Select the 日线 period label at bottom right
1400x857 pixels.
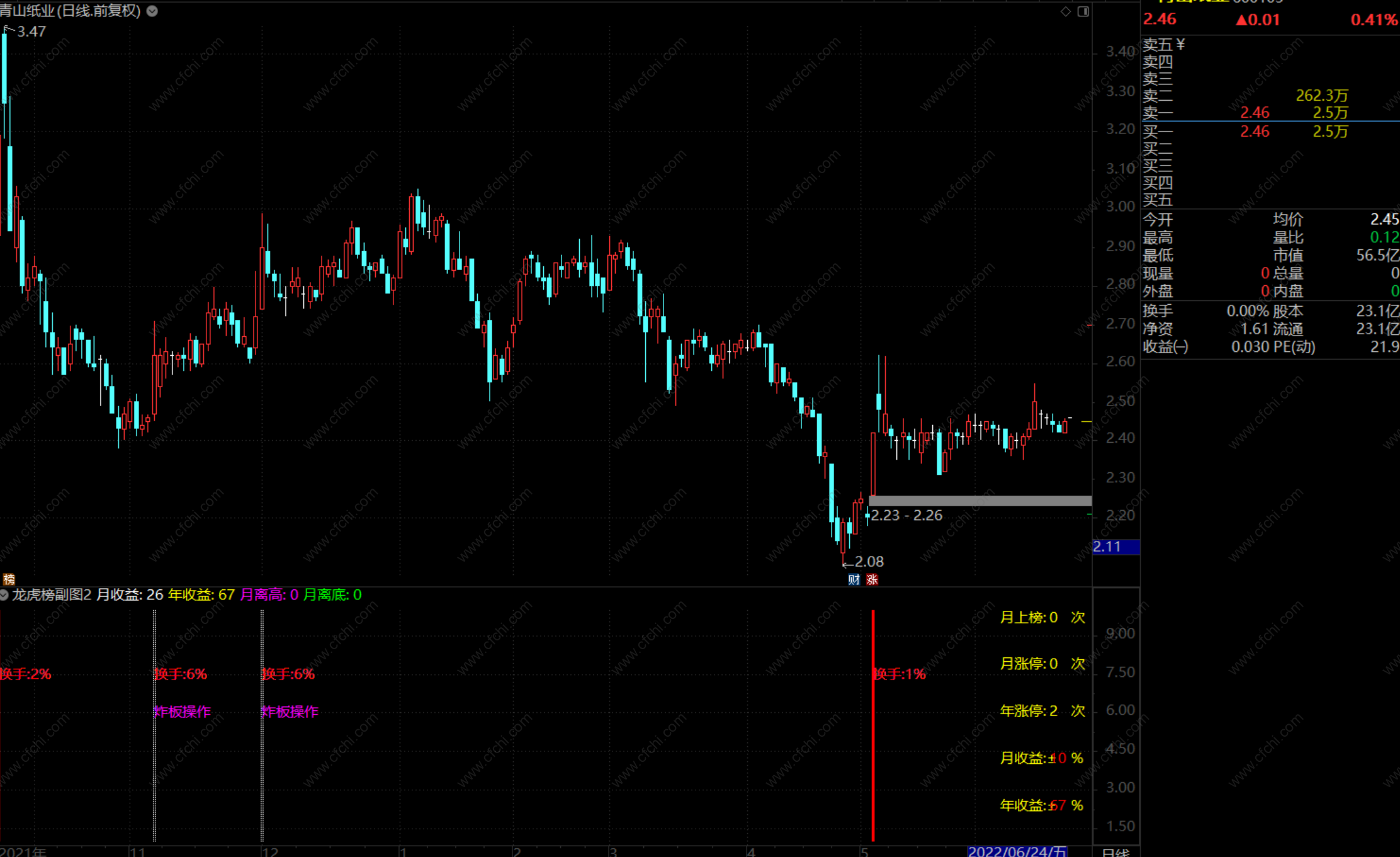coord(1115,852)
